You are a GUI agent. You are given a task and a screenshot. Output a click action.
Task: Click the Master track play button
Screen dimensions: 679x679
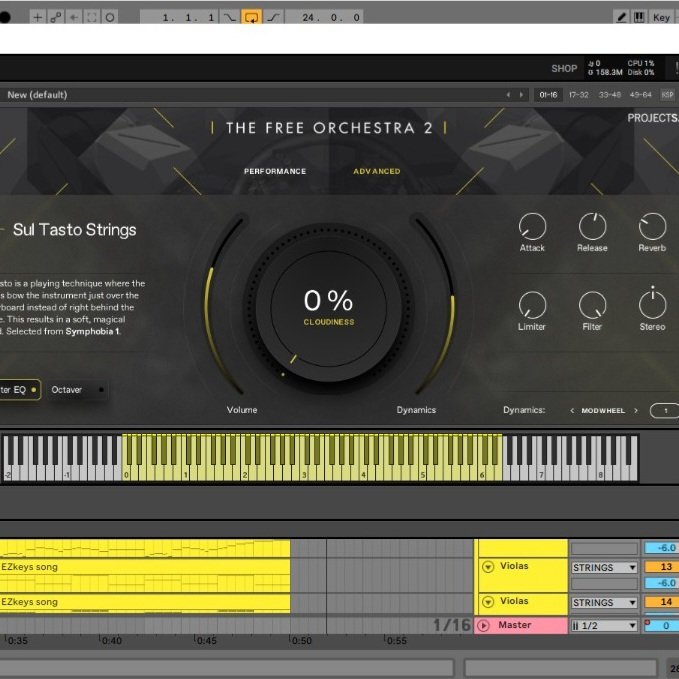(483, 626)
